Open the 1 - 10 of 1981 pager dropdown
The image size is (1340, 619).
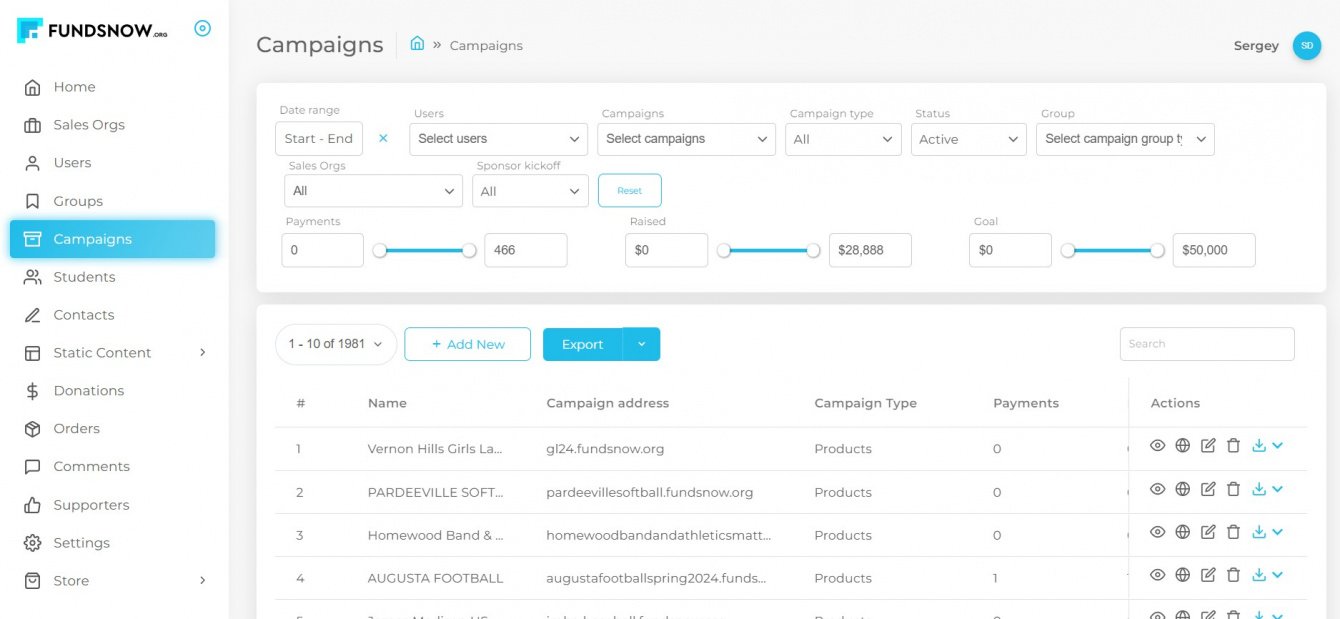[x=336, y=344]
